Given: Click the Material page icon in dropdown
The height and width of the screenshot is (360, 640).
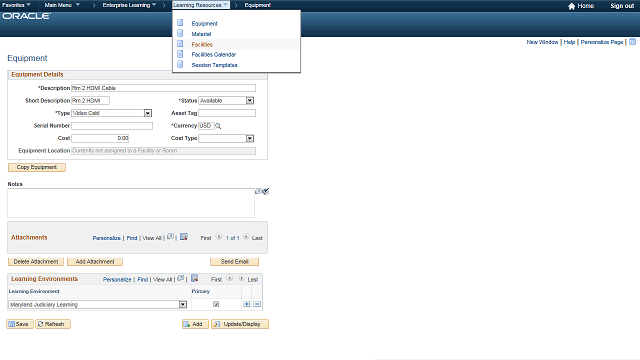Looking at the screenshot, I should (180, 33).
